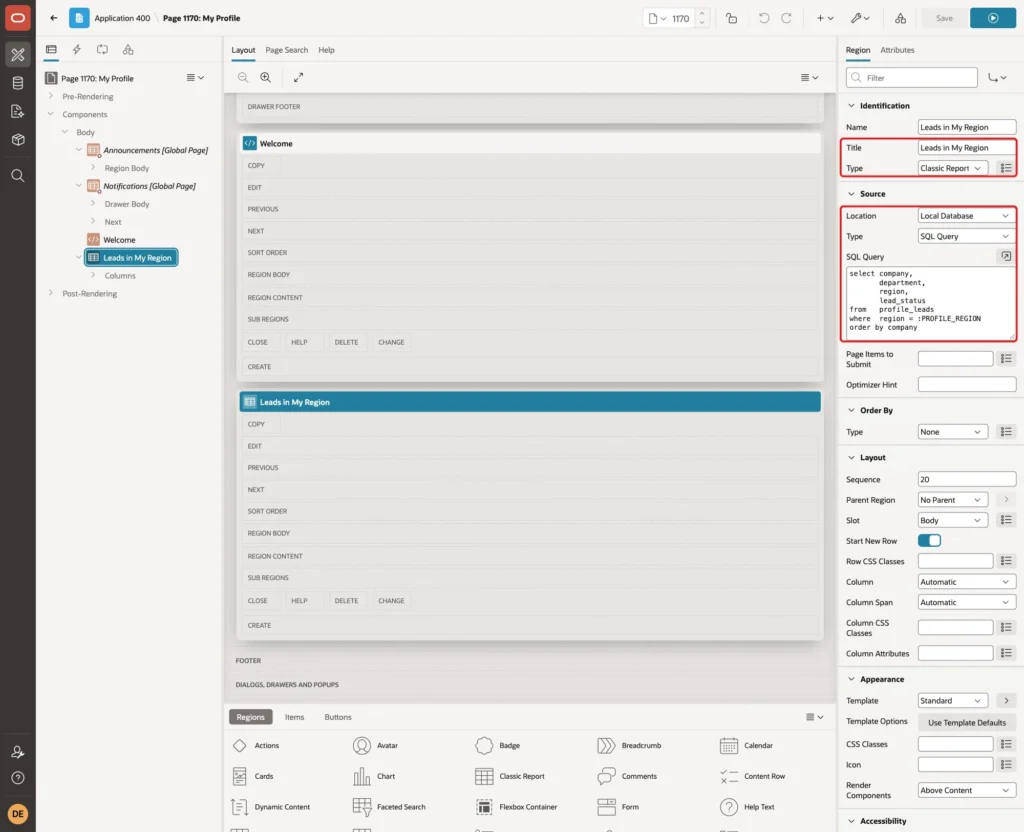Switch to the Layout tab
1024x832 pixels.
point(243,50)
